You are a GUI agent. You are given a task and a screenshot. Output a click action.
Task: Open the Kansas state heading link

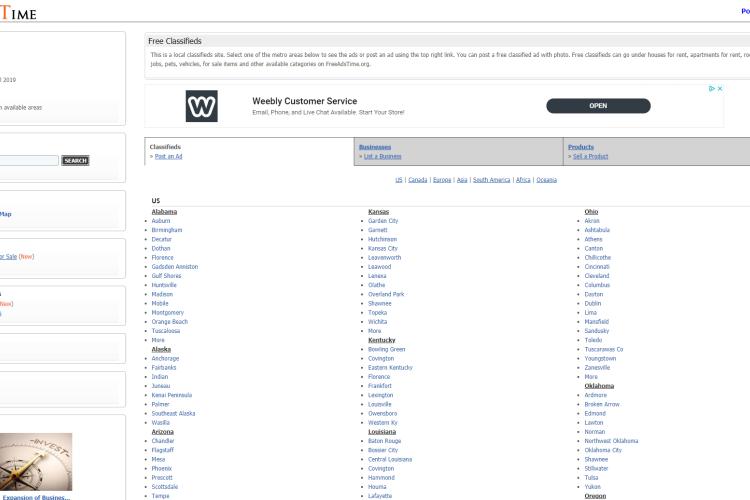click(x=378, y=211)
